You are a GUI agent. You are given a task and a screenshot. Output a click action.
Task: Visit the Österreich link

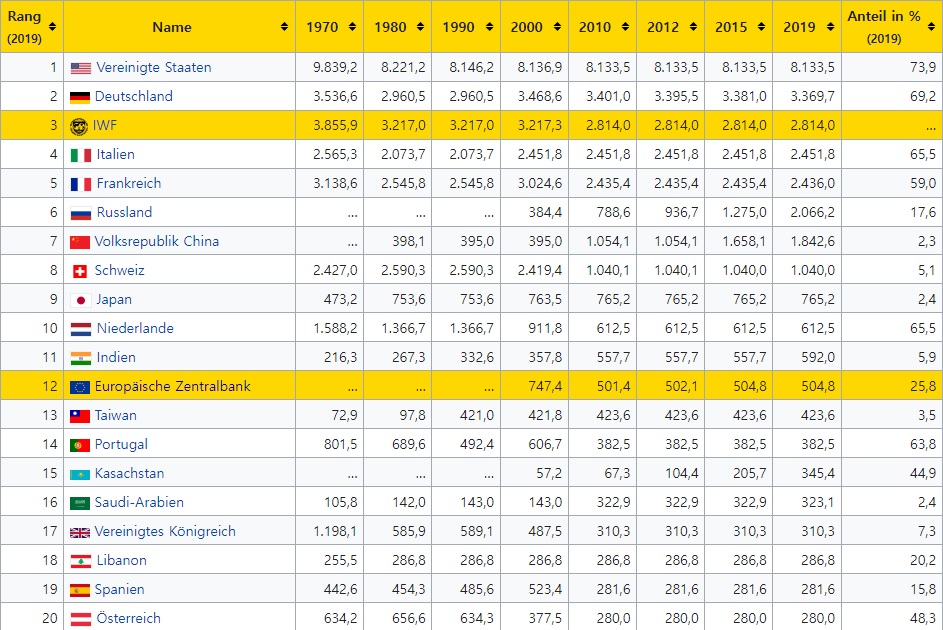point(129,618)
